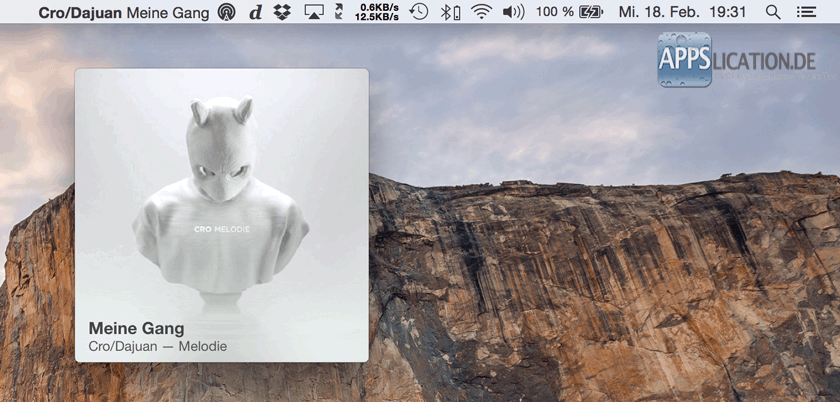This screenshot has width=840, height=402.
Task: Open the Notification Center list icon
Action: pos(807,12)
